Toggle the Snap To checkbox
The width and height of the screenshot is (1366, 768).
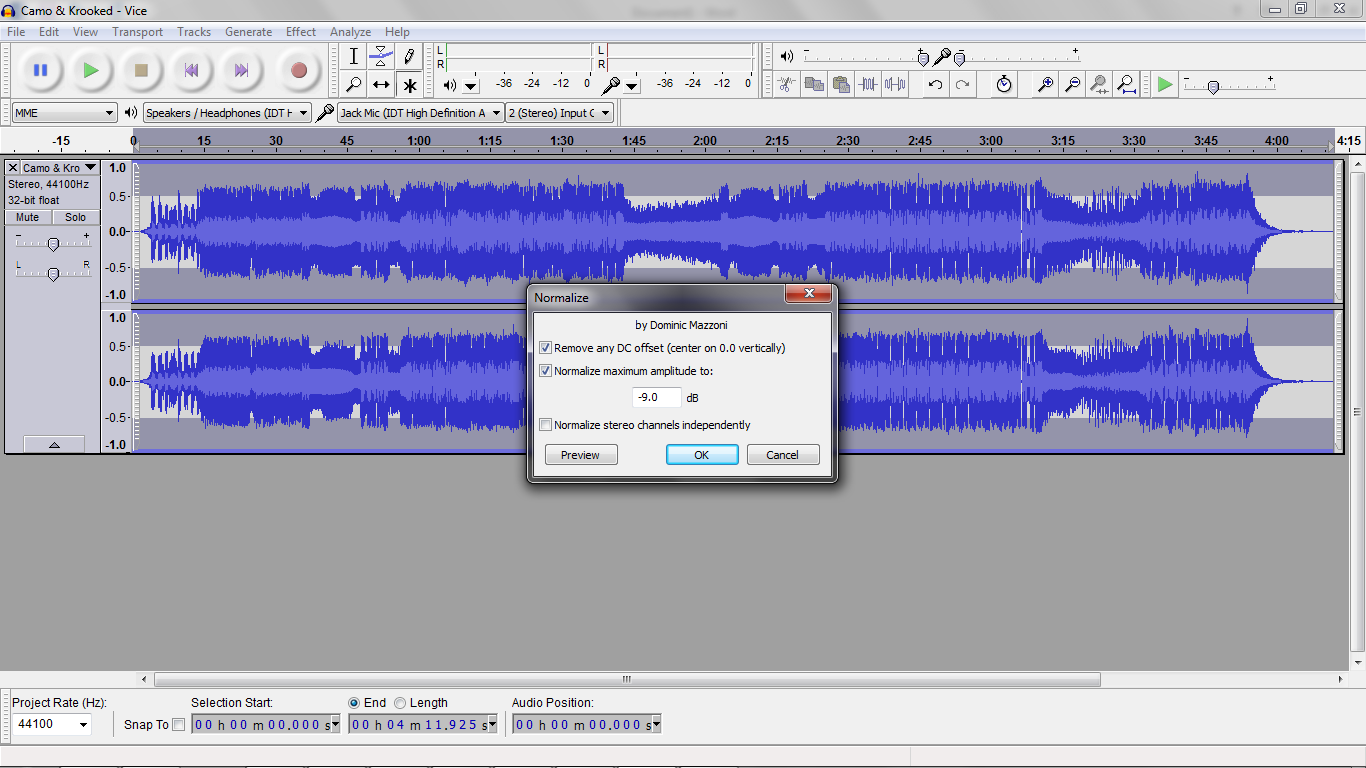pyautogui.click(x=179, y=725)
